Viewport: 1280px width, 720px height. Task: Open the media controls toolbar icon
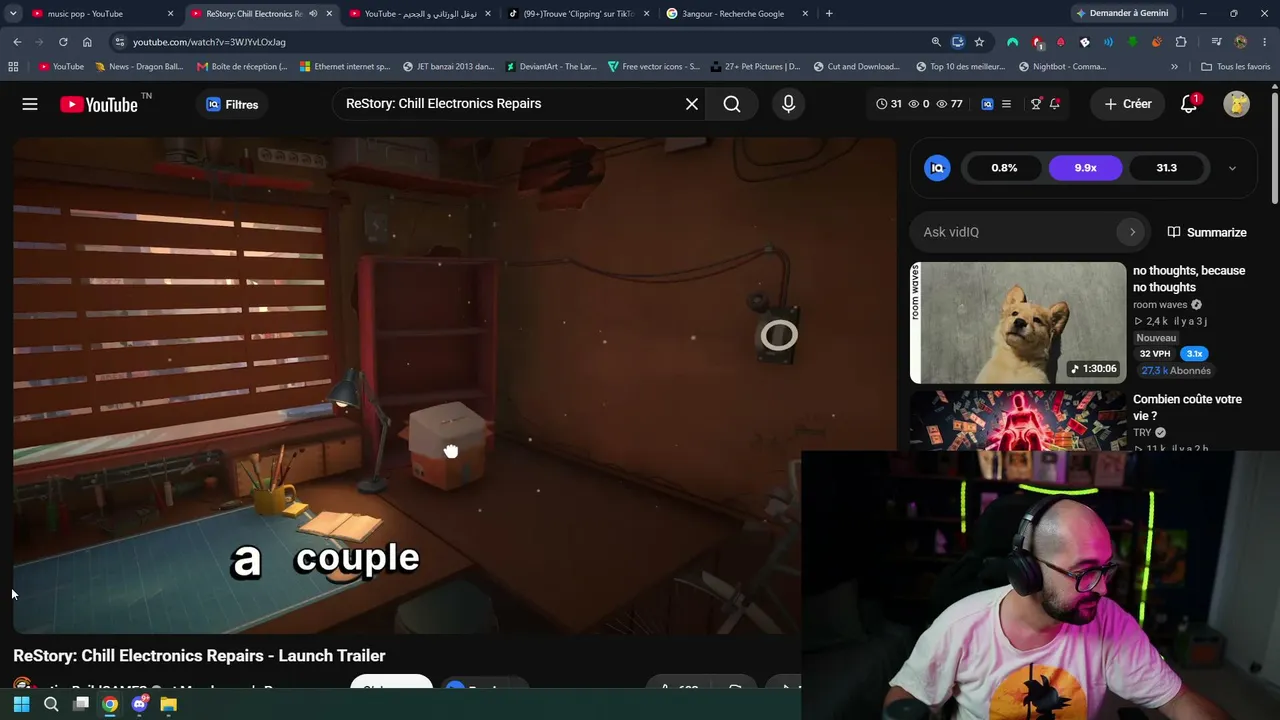pyautogui.click(x=1216, y=42)
